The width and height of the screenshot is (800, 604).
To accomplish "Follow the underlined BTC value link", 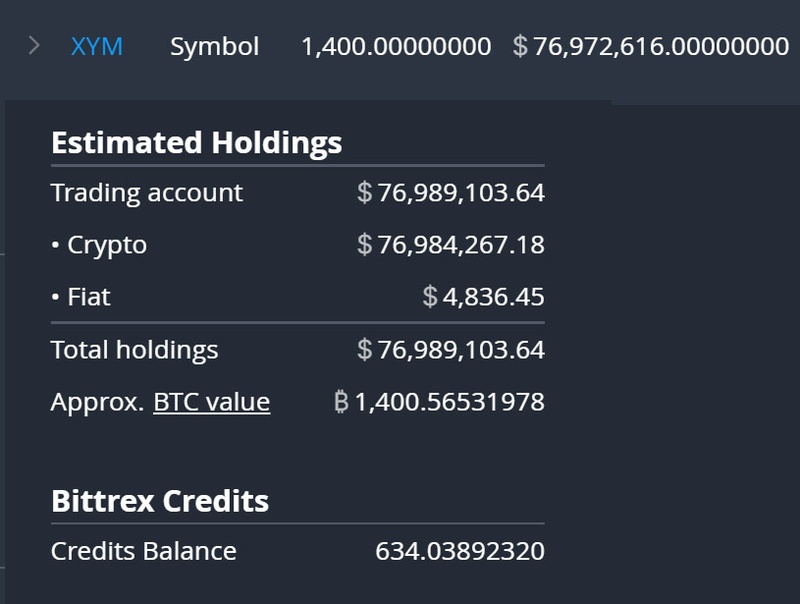I will 211,402.
